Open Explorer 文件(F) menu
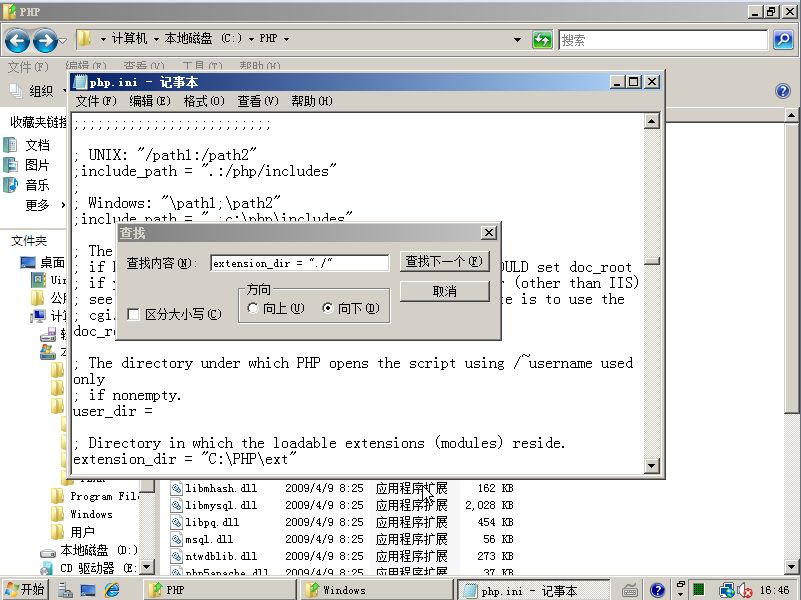The image size is (801, 600). click(28, 66)
